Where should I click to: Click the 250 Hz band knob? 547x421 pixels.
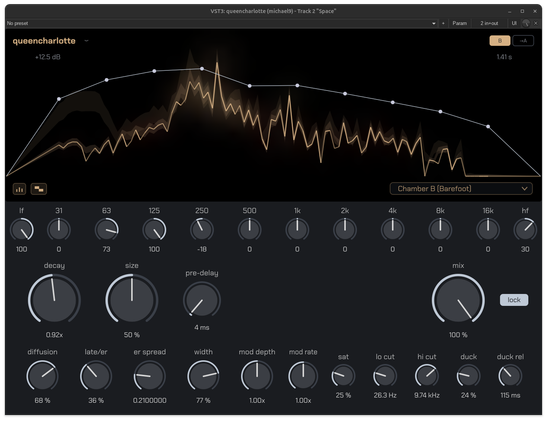[202, 230]
